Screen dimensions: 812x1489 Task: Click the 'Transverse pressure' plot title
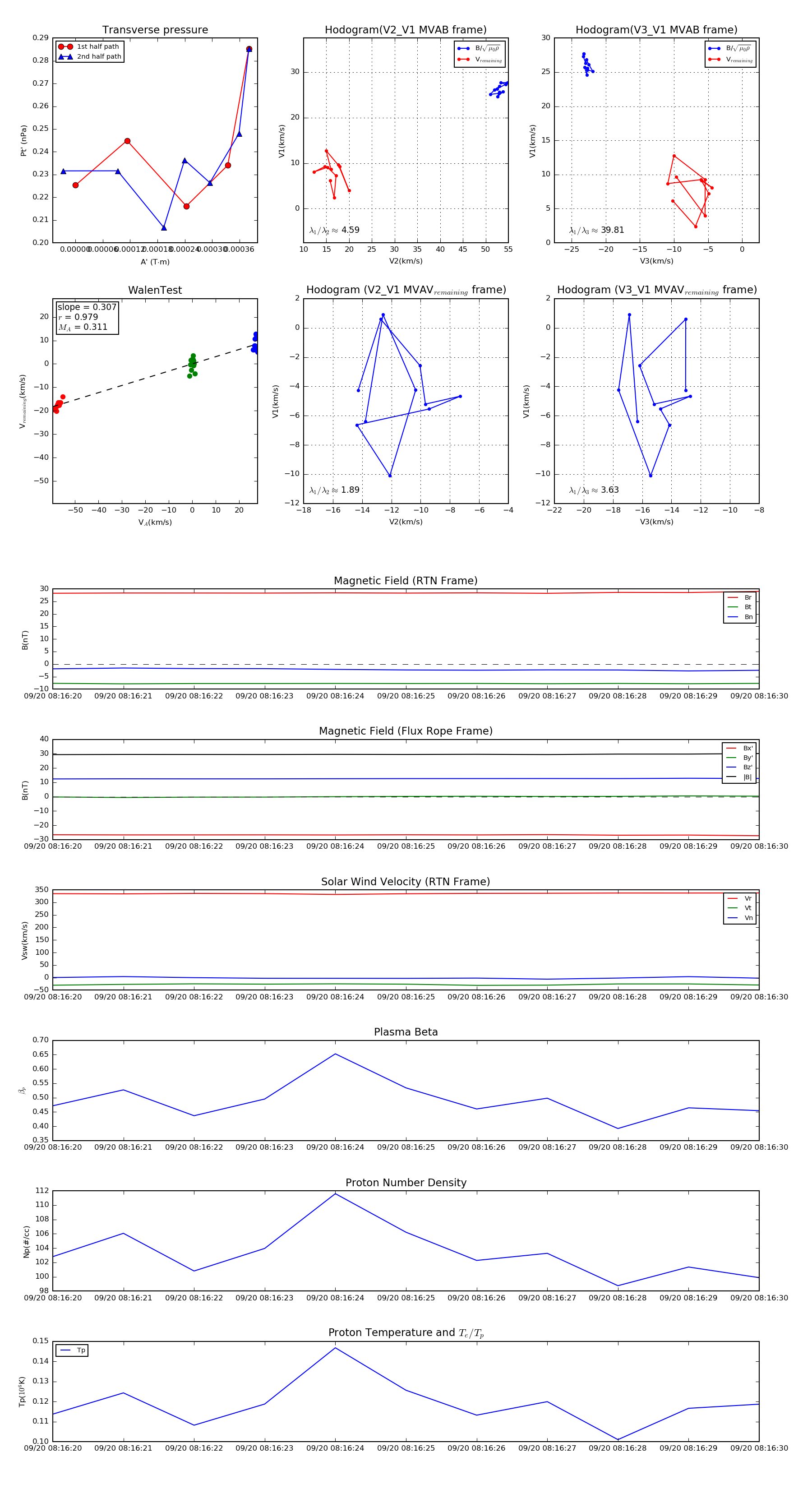155,30
